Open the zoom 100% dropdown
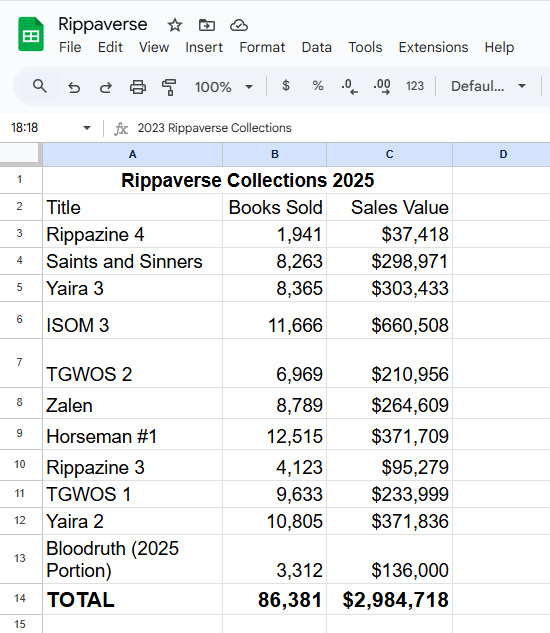 [224, 87]
